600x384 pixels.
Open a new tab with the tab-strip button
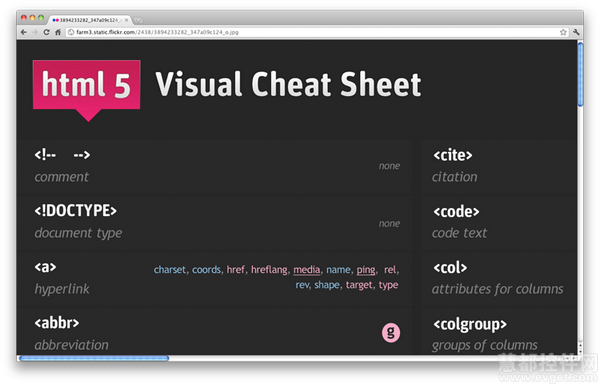(x=138, y=20)
